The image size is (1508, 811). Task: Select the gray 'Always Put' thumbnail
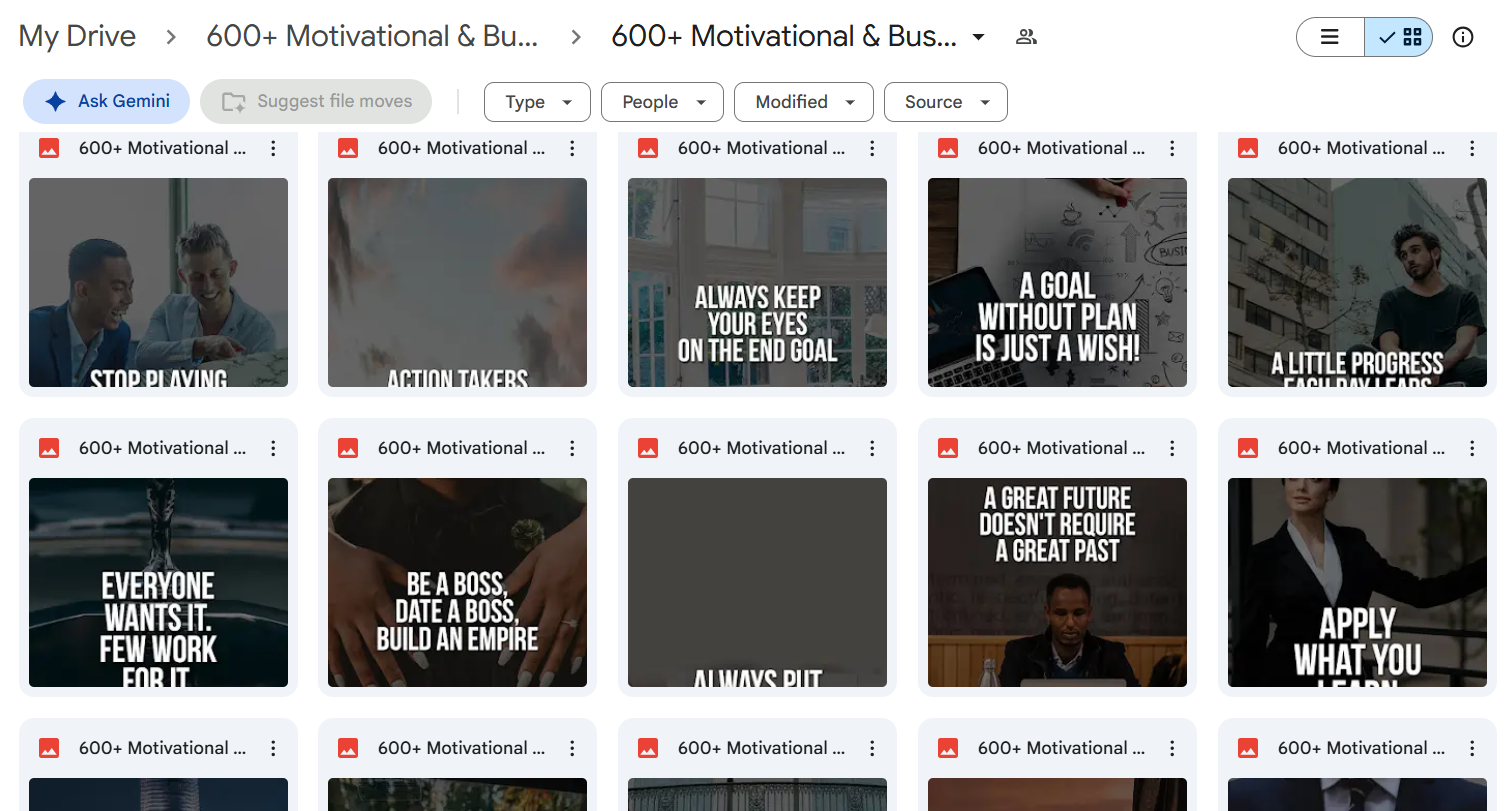click(x=757, y=583)
